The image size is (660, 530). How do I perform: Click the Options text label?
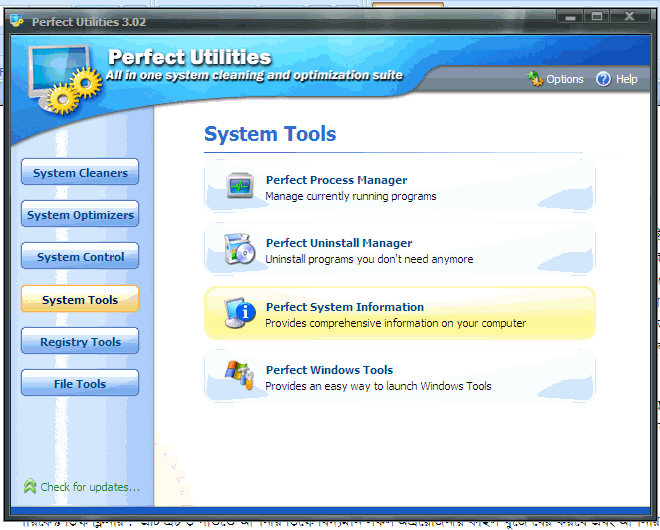click(564, 79)
